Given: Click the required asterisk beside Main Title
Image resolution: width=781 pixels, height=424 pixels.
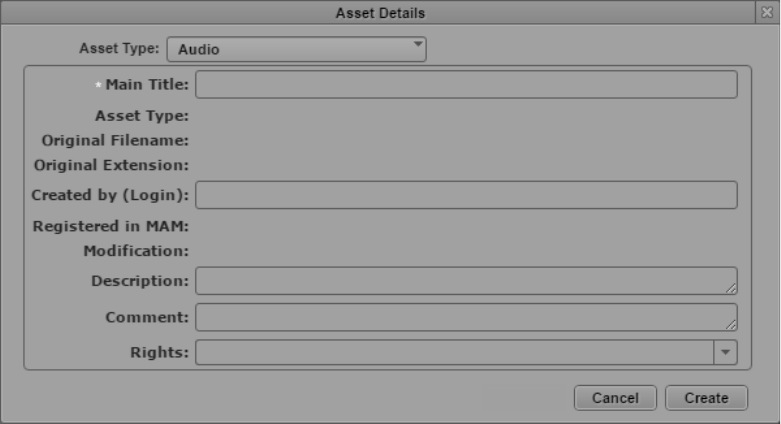Looking at the screenshot, I should [98, 85].
